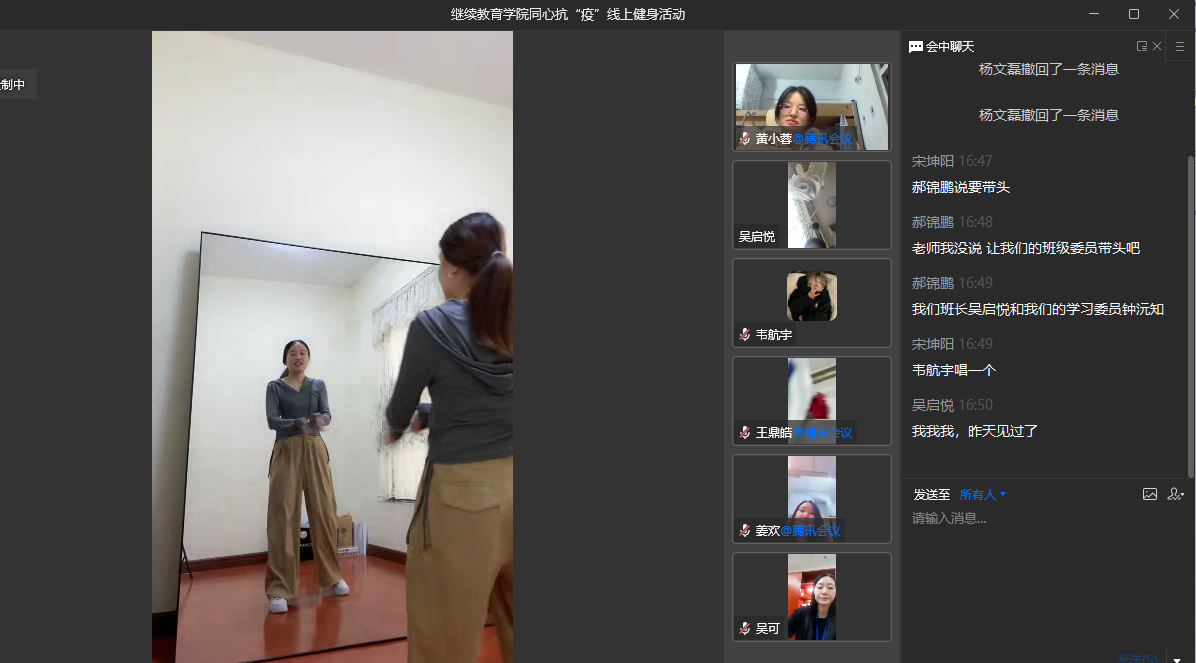Image resolution: width=1196 pixels, height=663 pixels.
Task: Click muted mic icon for 吴可
Action: point(745,629)
